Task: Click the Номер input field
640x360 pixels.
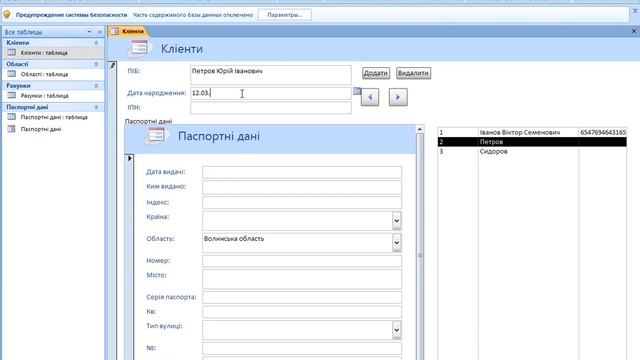Action: point(302,261)
